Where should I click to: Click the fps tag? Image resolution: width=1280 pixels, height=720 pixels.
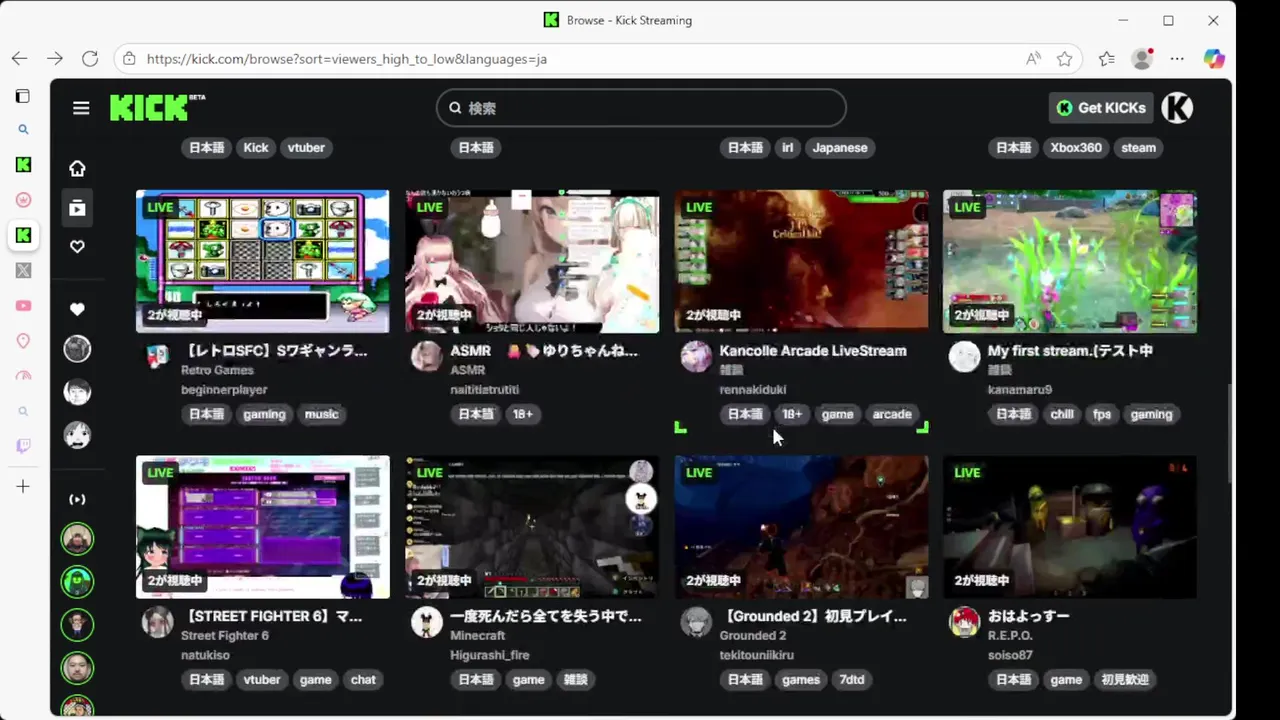[x=1102, y=414]
